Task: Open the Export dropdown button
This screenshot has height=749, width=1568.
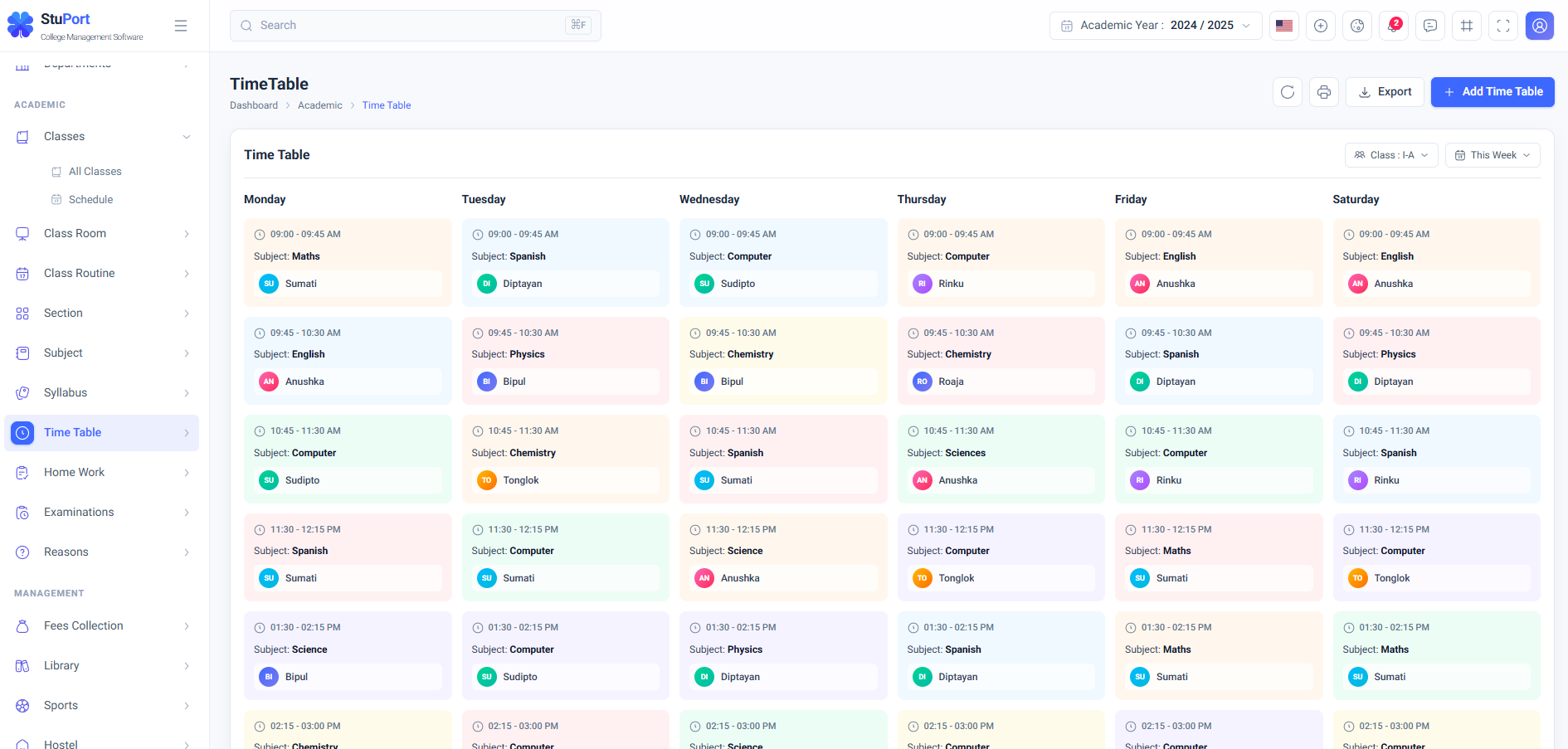Action: pyautogui.click(x=1385, y=92)
